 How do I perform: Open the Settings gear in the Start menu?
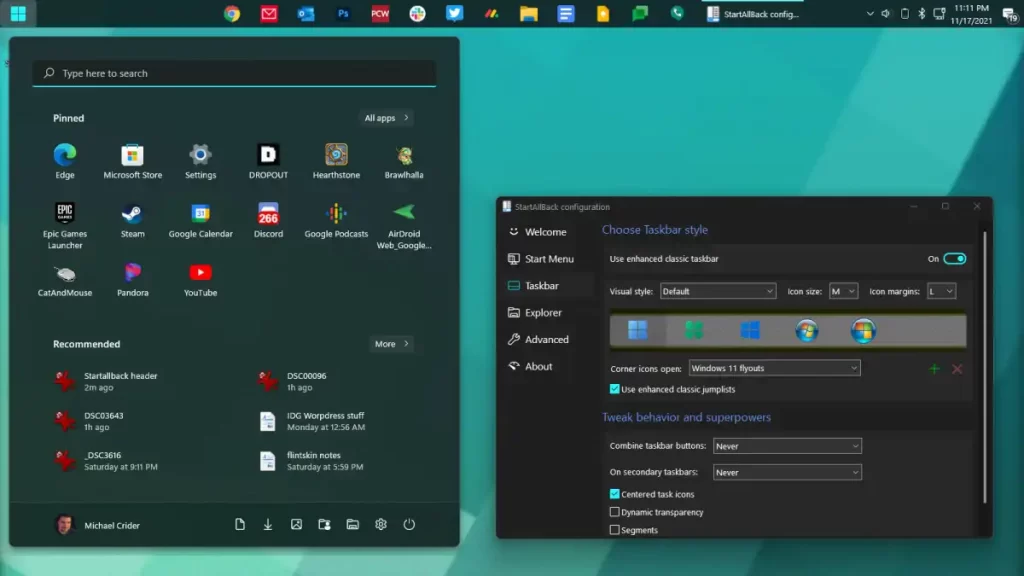pyautogui.click(x=381, y=524)
